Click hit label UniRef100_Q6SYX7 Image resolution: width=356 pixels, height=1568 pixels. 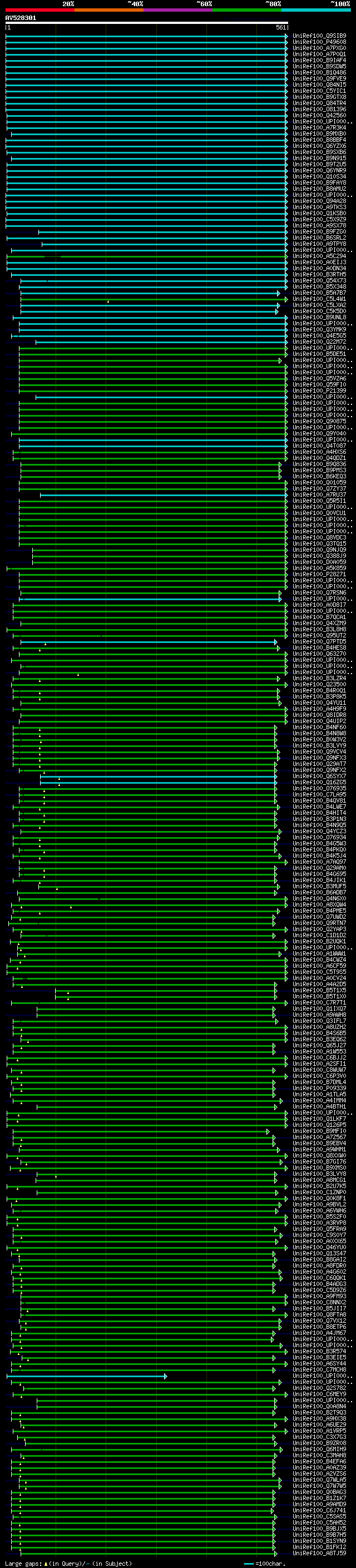coord(319,776)
